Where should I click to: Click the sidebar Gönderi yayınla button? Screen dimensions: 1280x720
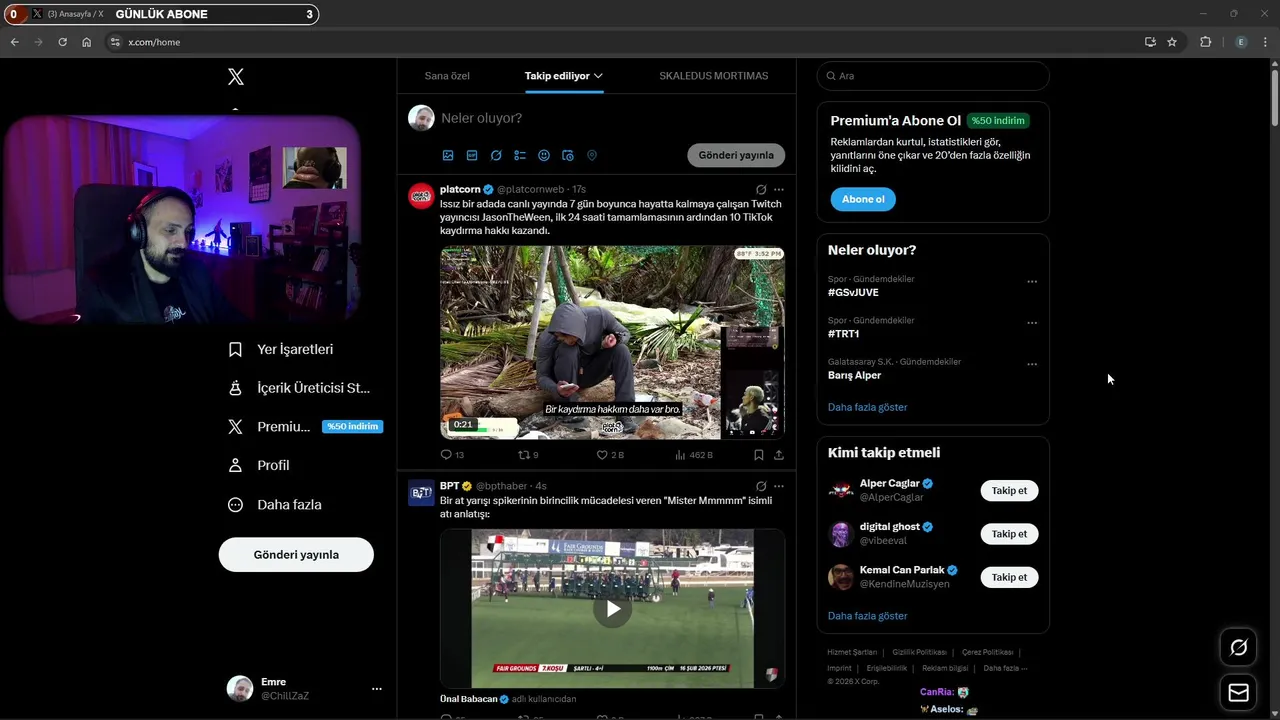(x=296, y=554)
